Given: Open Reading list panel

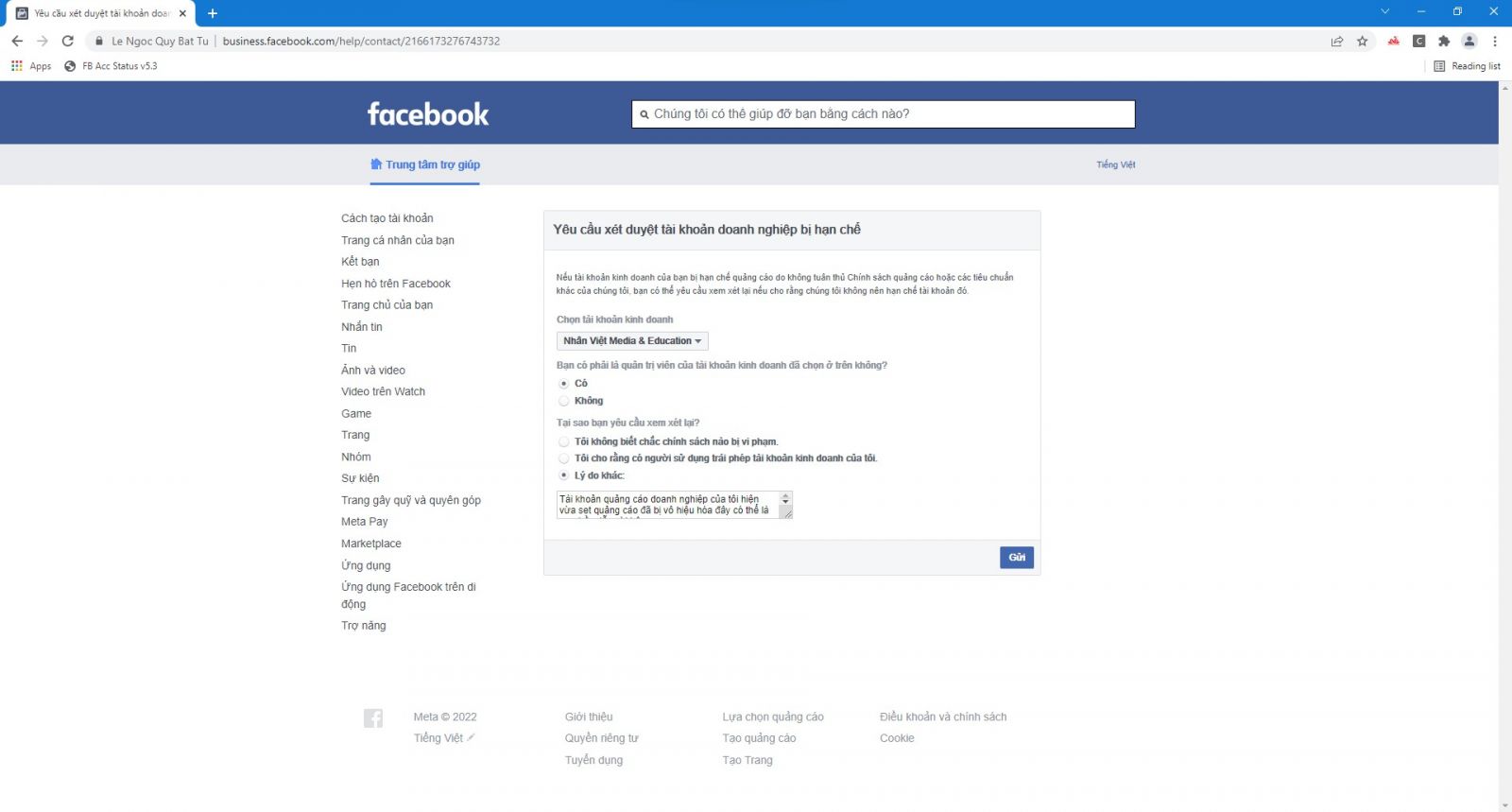Looking at the screenshot, I should pyautogui.click(x=1468, y=66).
